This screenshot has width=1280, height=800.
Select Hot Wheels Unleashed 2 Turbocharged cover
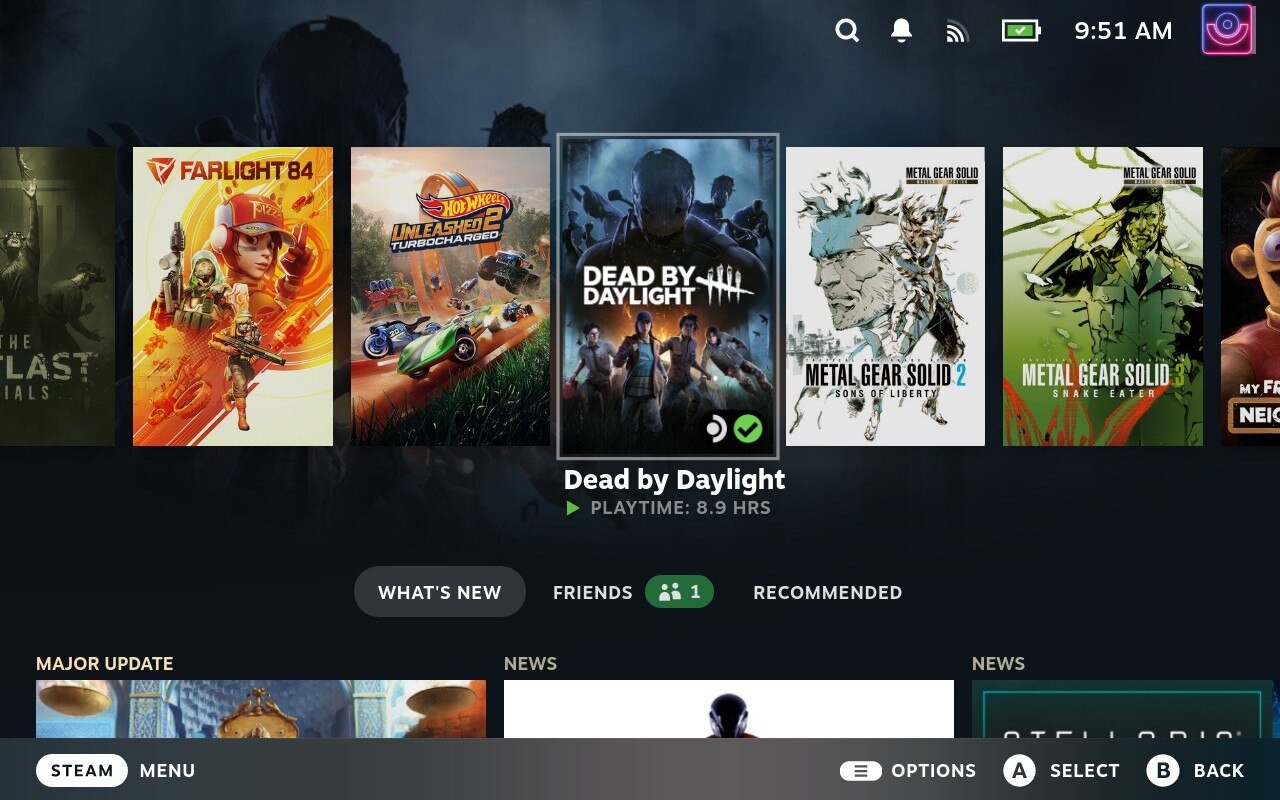pyautogui.click(x=450, y=296)
